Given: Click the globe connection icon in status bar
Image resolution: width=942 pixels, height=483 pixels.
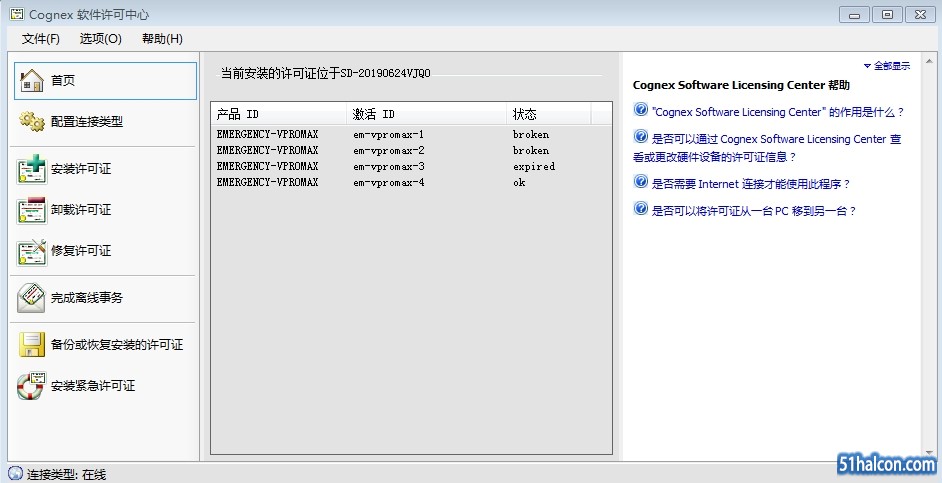Looking at the screenshot, I should [x=16, y=473].
